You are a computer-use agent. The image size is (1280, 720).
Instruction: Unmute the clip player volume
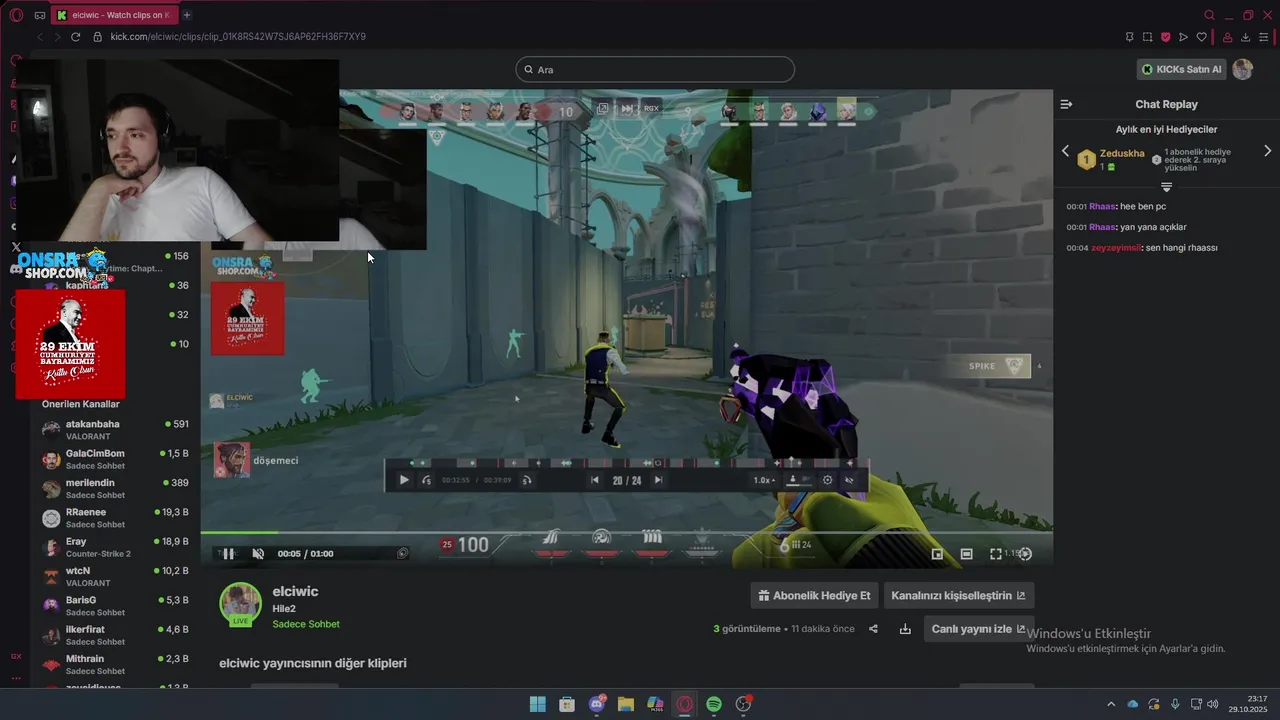tap(258, 553)
